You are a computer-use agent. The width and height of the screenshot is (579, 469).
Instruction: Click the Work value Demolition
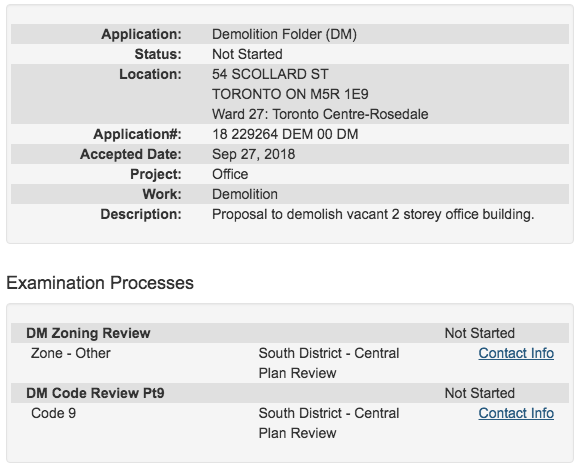click(244, 194)
